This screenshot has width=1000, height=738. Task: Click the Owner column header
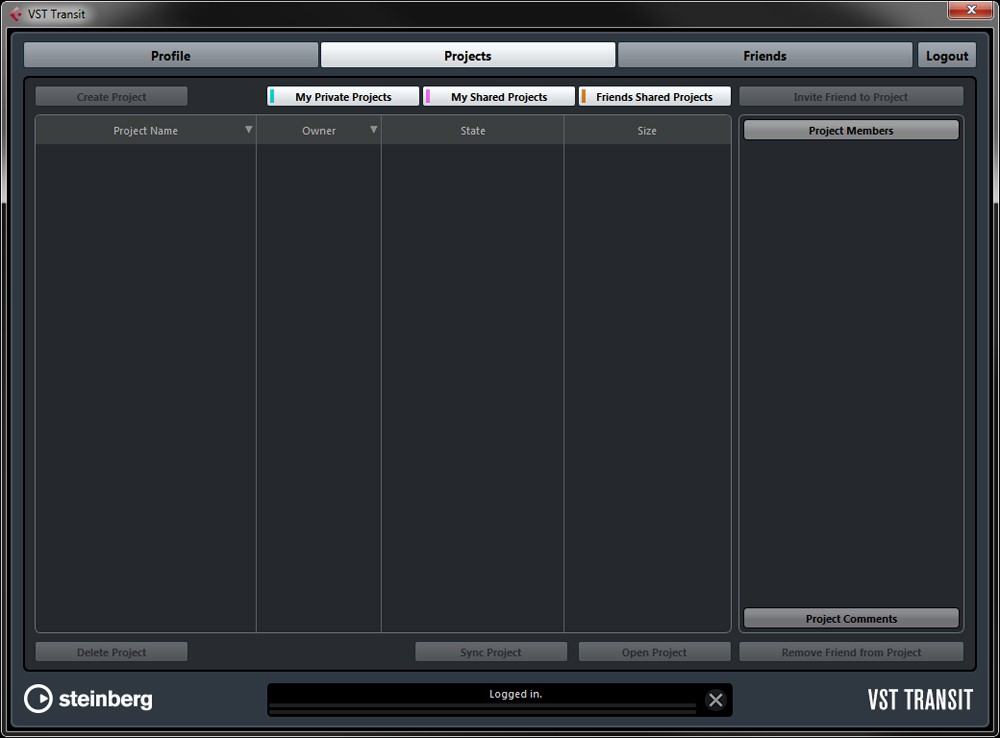click(319, 131)
